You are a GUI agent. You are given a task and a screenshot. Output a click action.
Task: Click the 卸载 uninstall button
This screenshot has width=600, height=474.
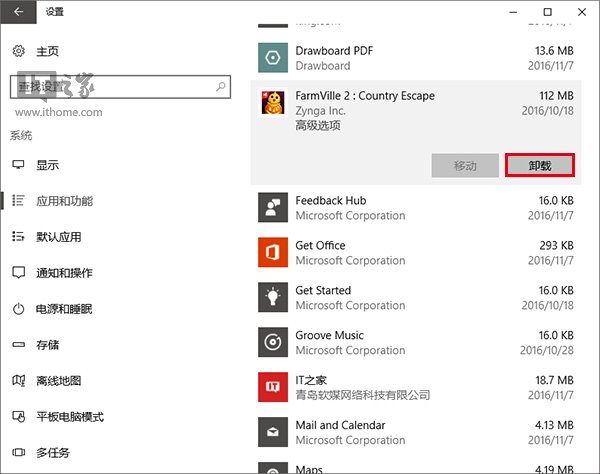tap(540, 165)
